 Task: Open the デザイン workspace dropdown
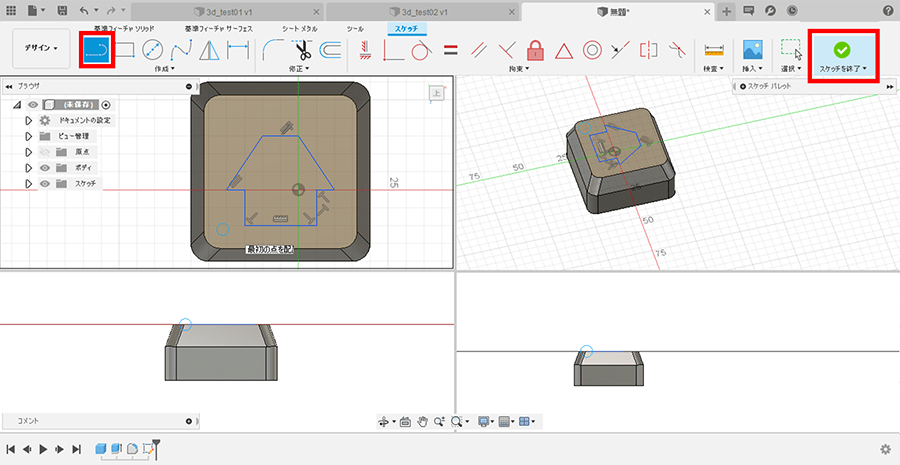pos(41,48)
